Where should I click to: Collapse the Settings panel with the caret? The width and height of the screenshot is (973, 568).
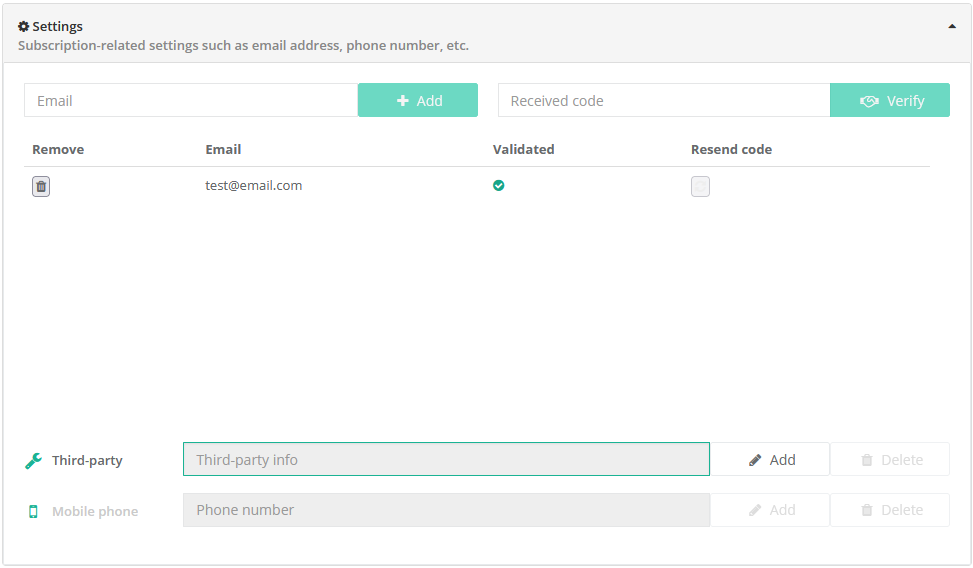pos(952,26)
